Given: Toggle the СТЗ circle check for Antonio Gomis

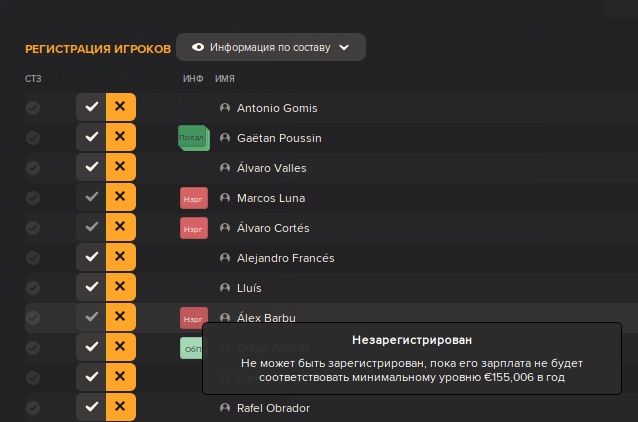Looking at the screenshot, I should pyautogui.click(x=33, y=107).
